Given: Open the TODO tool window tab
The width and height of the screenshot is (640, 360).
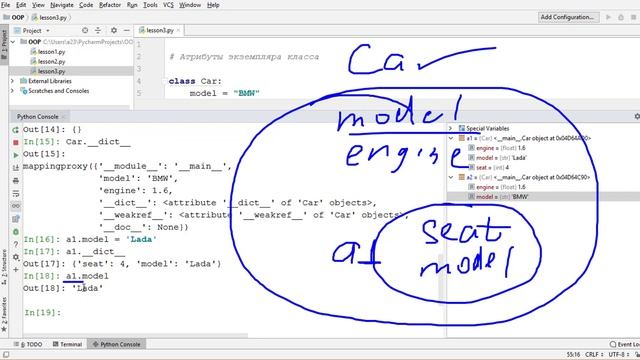Looking at the screenshot, I should (x=28, y=344).
